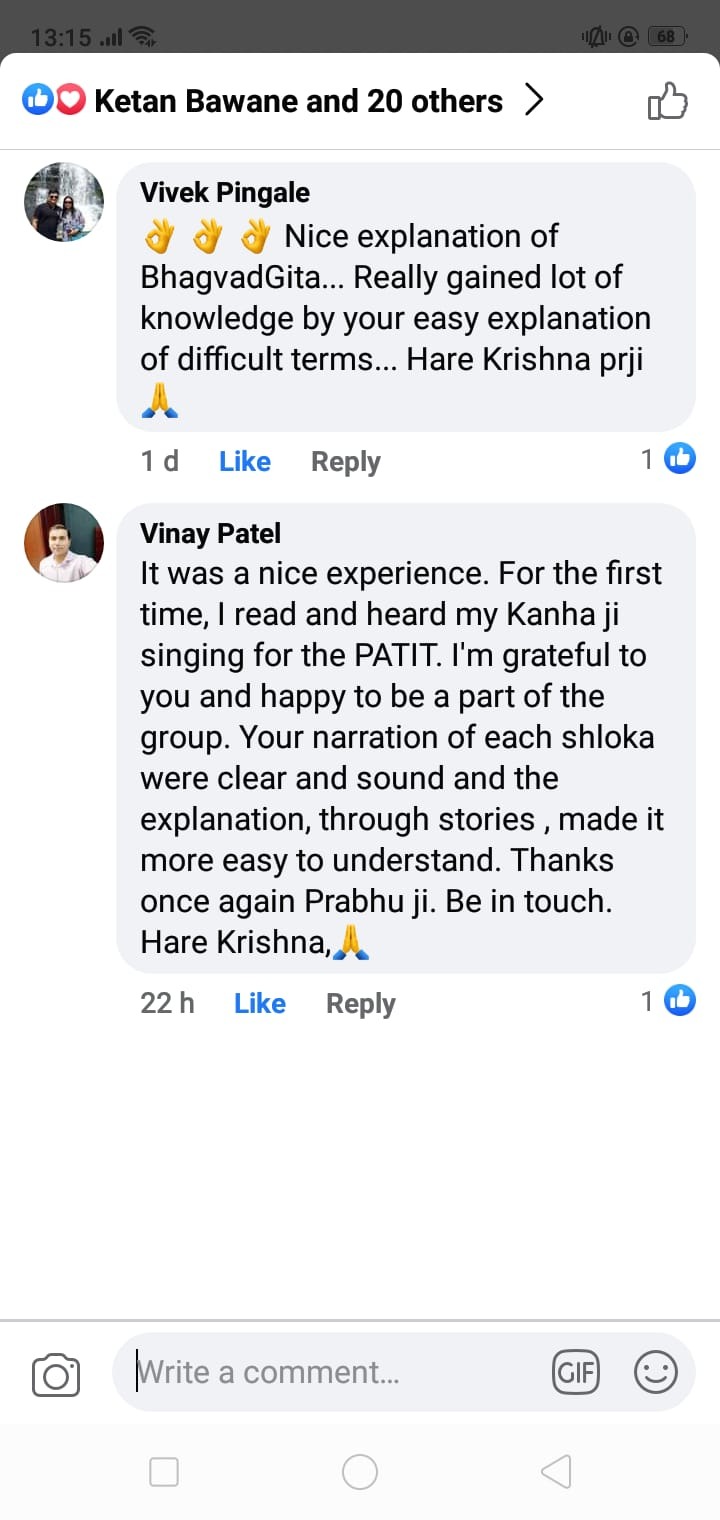View Vinay Patel's profile picture
The width and height of the screenshot is (720, 1520).
64,543
